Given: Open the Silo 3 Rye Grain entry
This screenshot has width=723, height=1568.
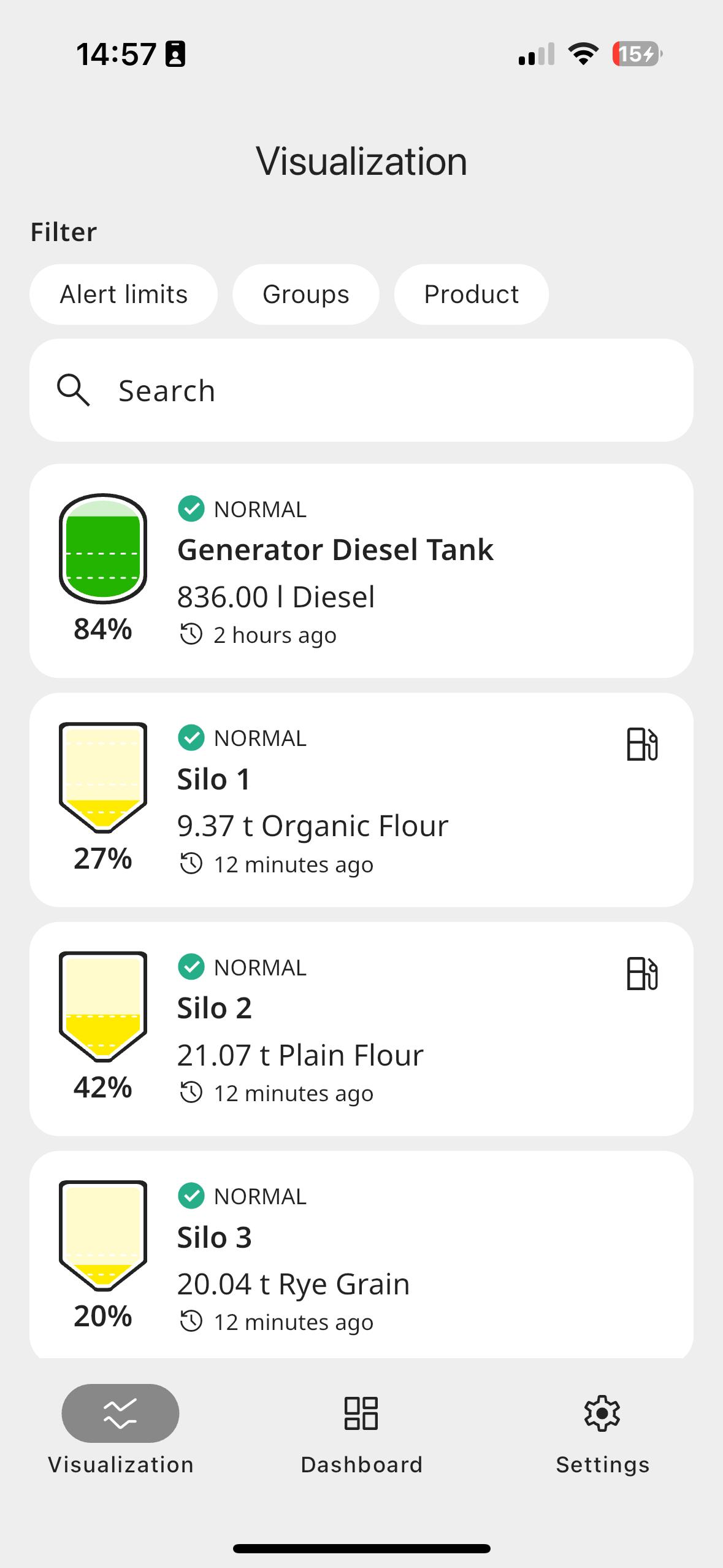Looking at the screenshot, I should (293, 1284).
